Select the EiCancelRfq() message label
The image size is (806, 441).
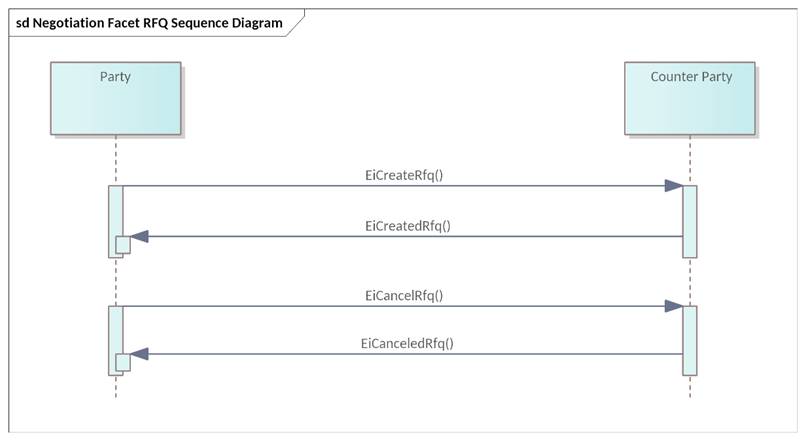coord(405,295)
